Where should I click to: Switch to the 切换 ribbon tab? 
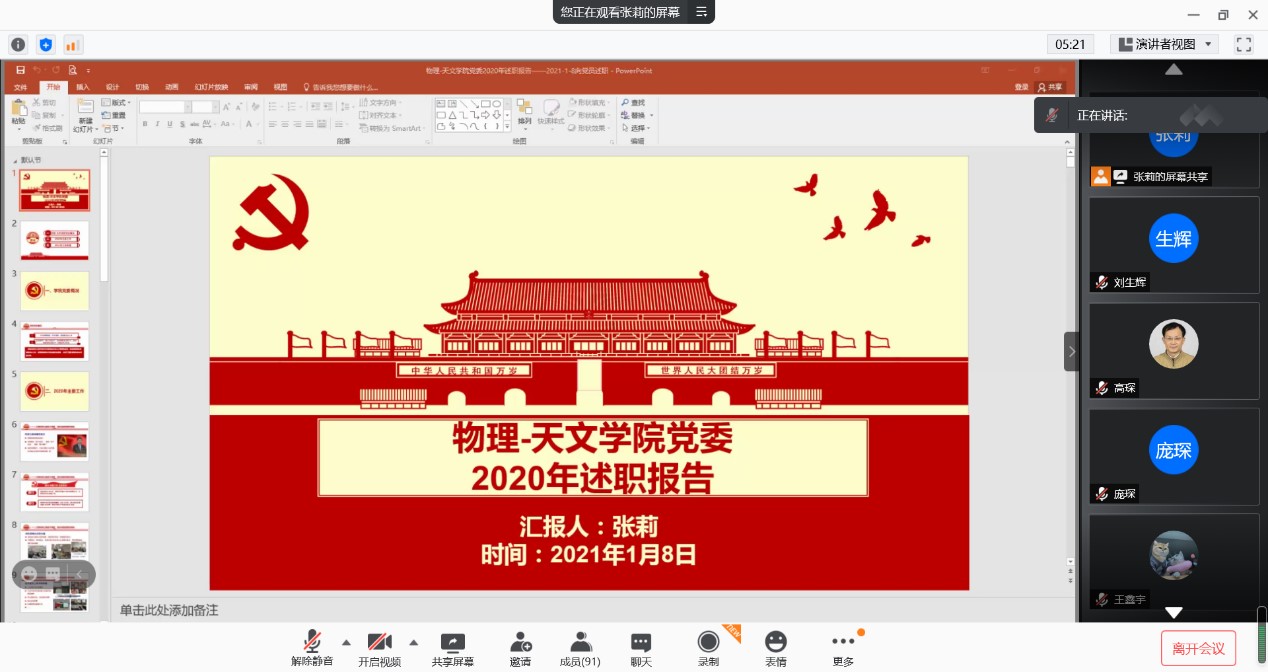tap(142, 87)
